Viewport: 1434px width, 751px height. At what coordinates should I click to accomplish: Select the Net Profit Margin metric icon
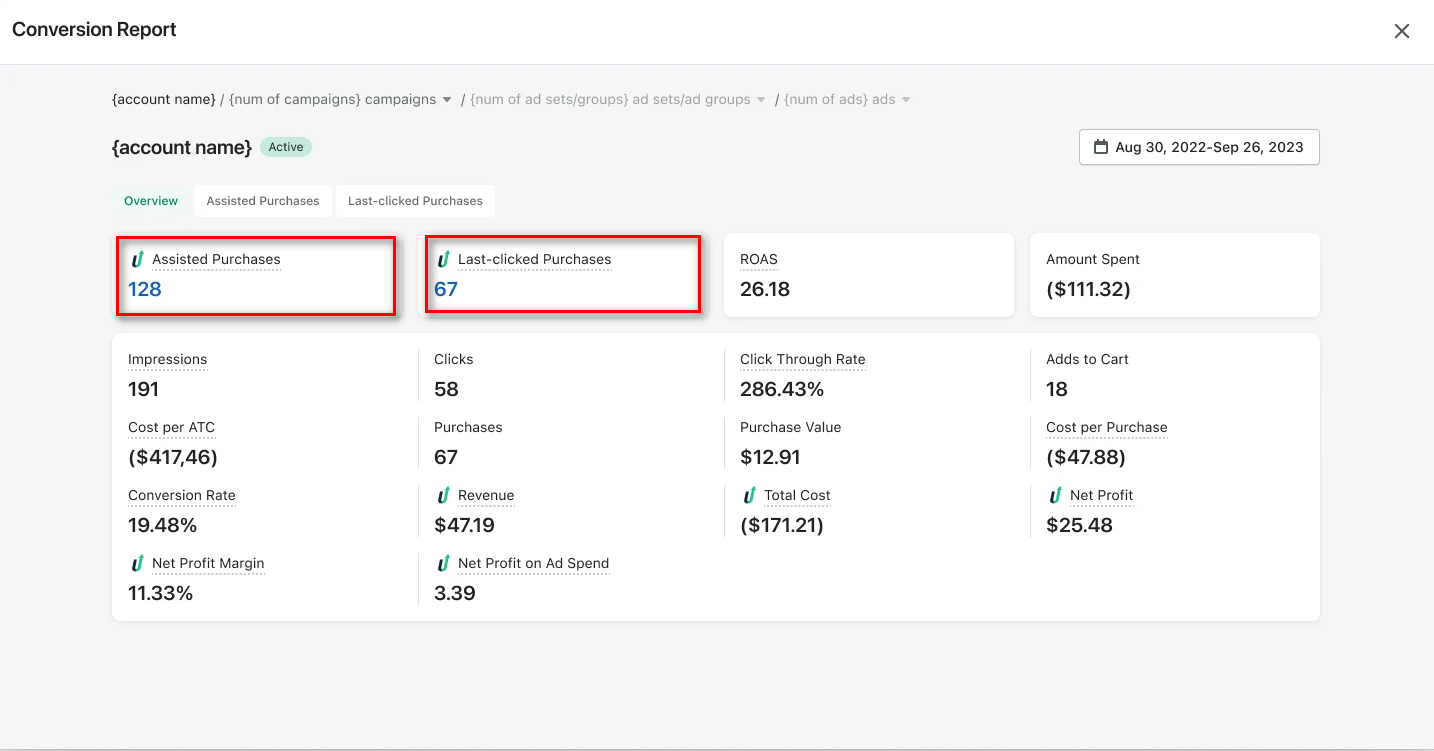(x=137, y=563)
